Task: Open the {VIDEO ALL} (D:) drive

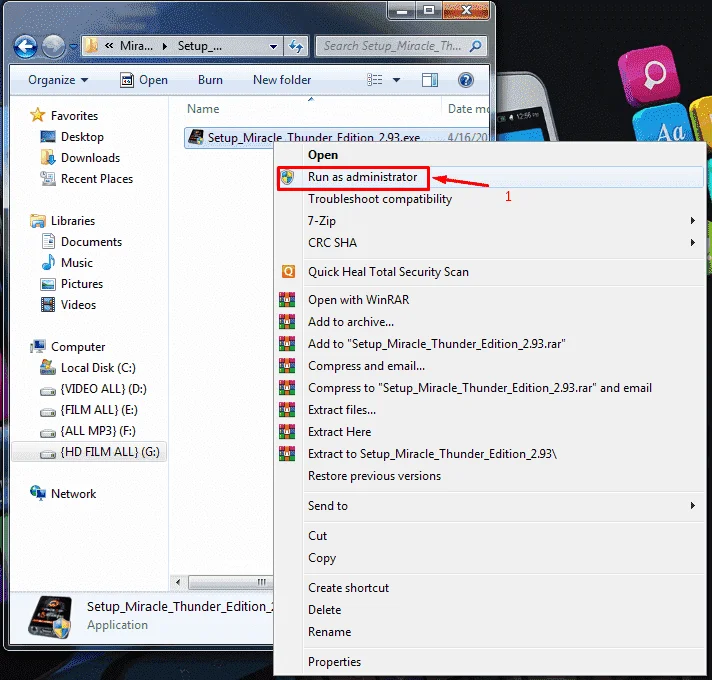Action: (104, 389)
